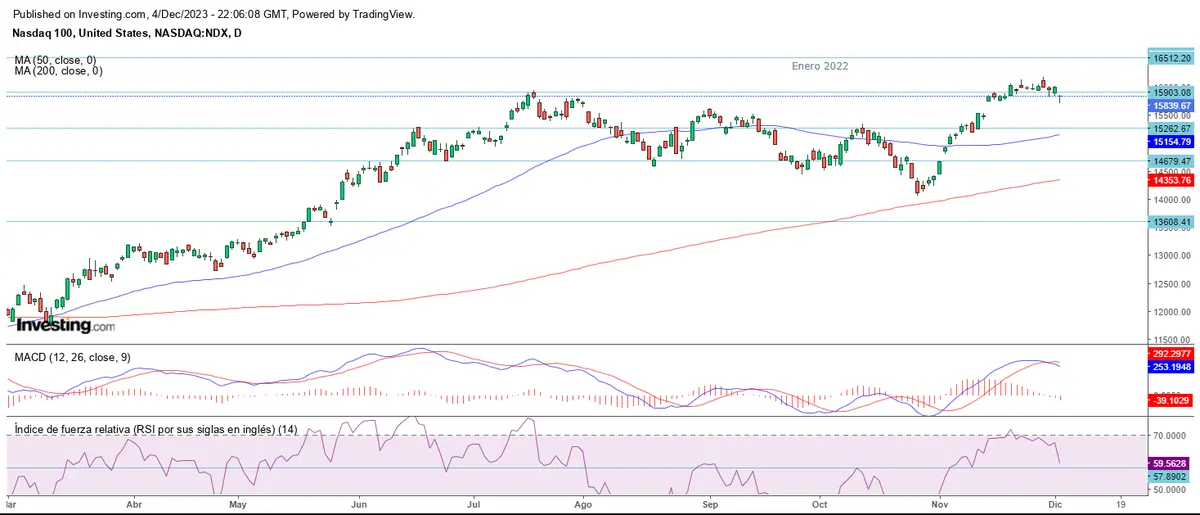Click the Nasdaq 100 symbol title
This screenshot has width=1200, height=515.
coord(127,33)
